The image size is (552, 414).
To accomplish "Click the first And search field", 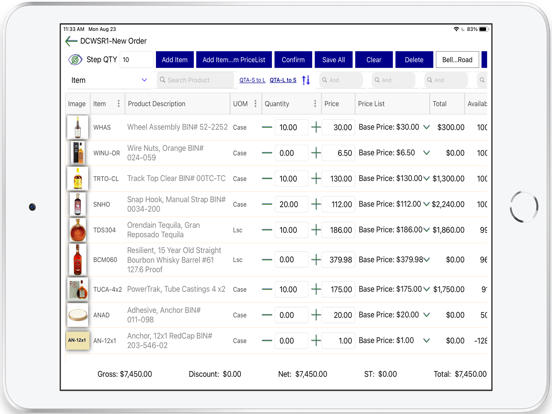I will [341, 80].
